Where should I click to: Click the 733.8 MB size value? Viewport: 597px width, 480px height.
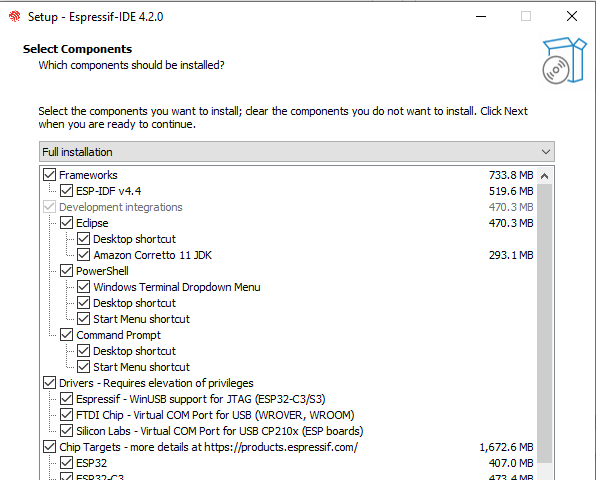[511, 175]
